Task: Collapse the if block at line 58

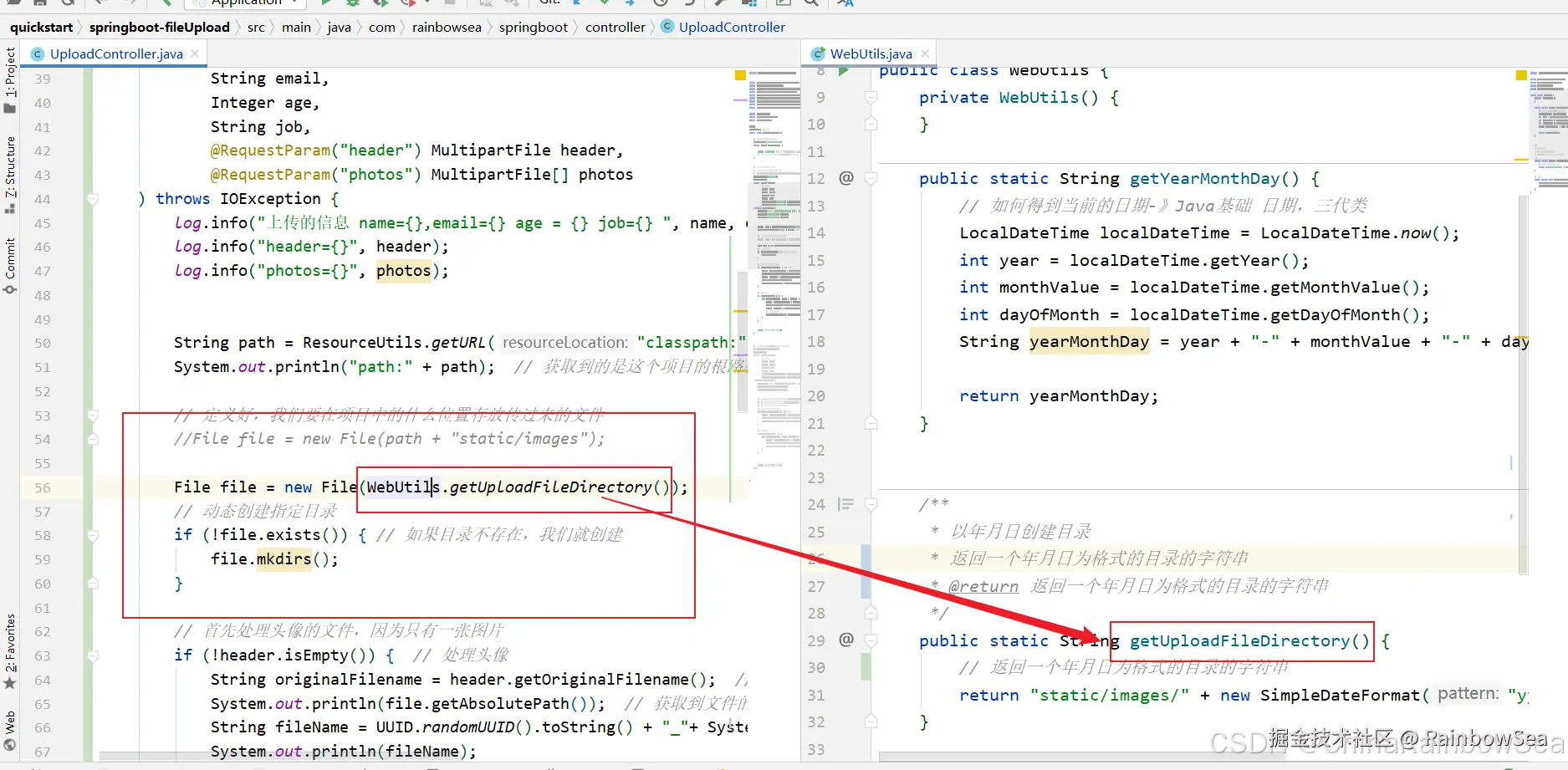Action: pyautogui.click(x=93, y=535)
